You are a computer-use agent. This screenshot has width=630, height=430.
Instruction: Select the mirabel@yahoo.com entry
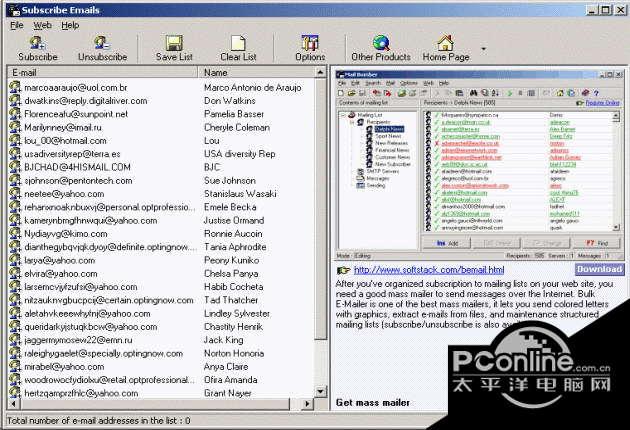pos(64,367)
